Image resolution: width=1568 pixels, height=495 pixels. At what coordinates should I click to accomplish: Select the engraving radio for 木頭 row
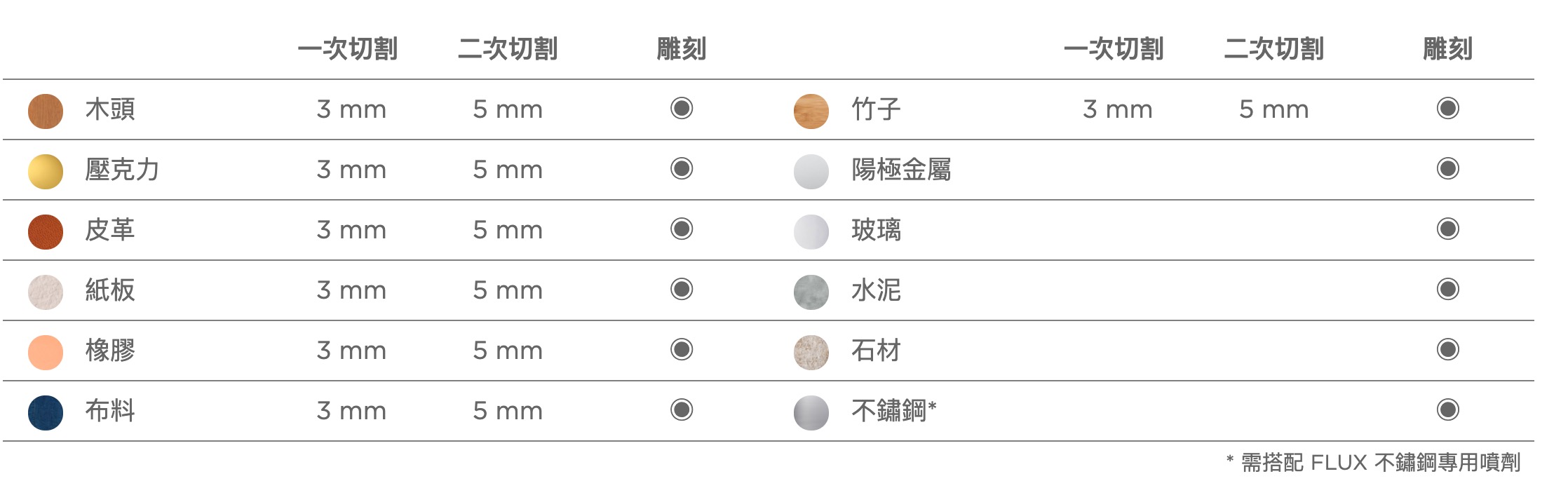pyautogui.click(x=682, y=108)
